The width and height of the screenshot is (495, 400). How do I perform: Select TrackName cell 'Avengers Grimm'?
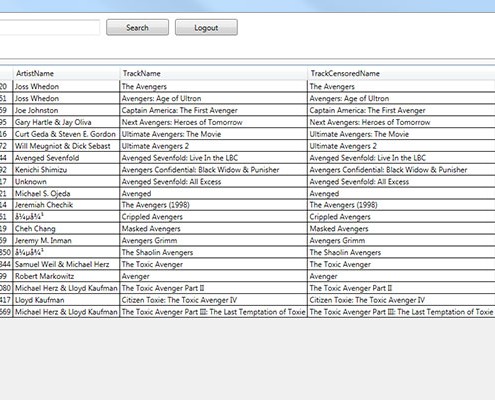coord(213,240)
